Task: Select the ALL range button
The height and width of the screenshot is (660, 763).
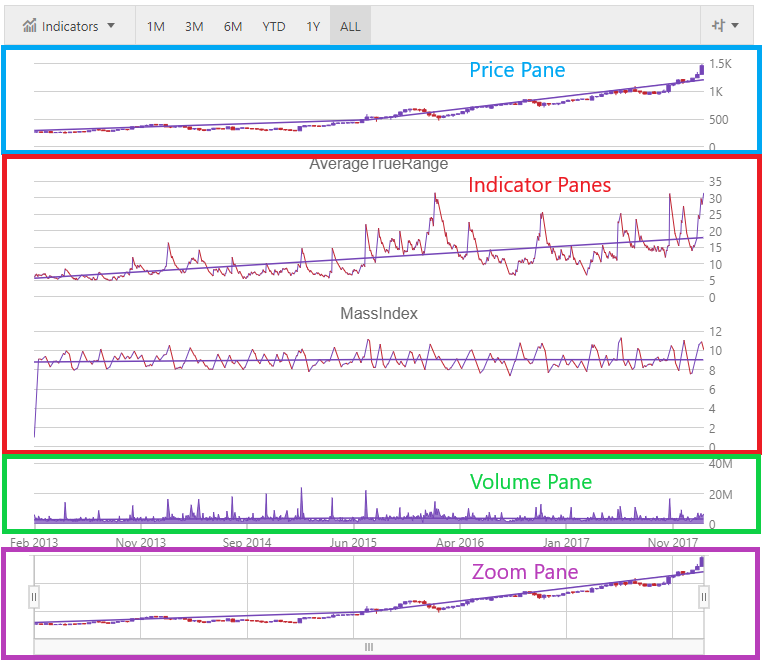Action: 350,26
